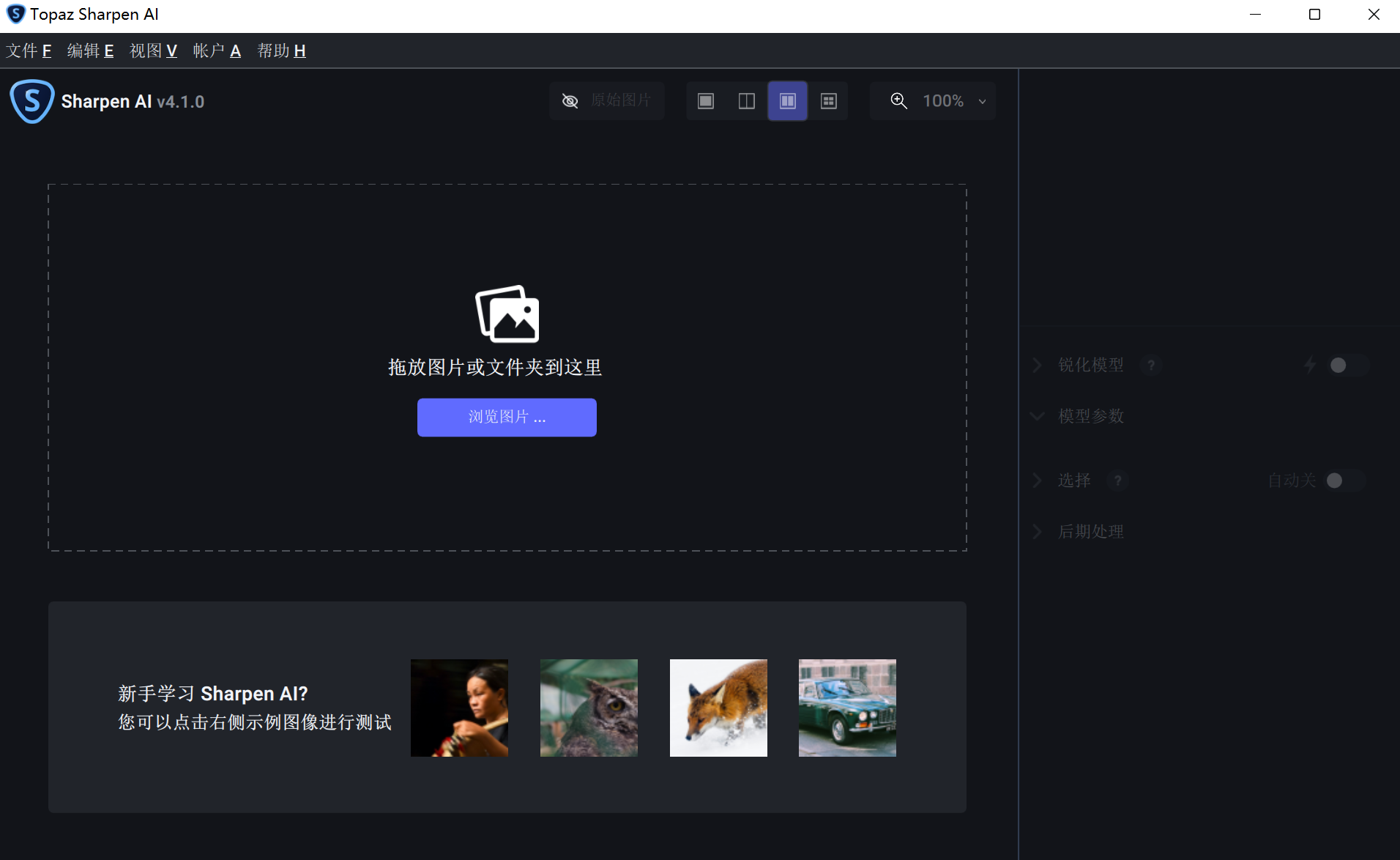Toggle the 自动关 switch

pos(1344,481)
